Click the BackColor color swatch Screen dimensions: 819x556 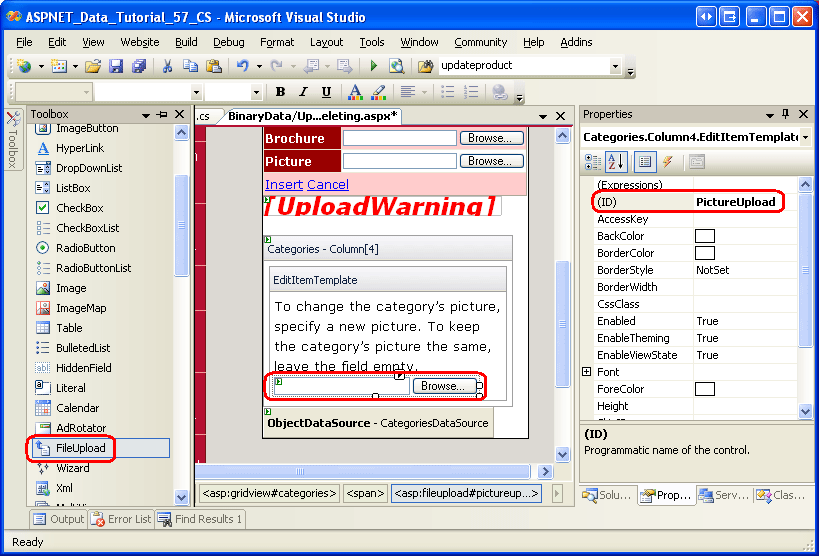pos(705,236)
